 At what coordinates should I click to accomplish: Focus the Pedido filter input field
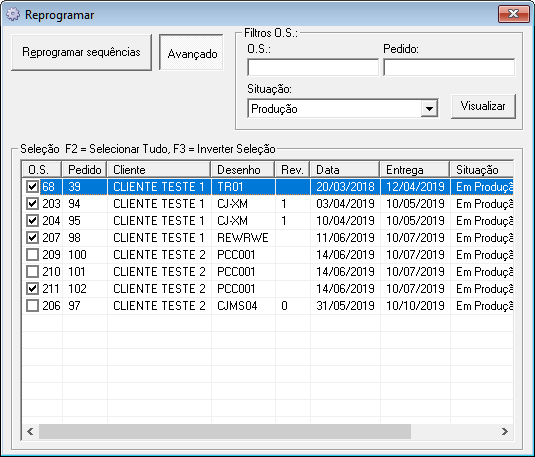pos(449,67)
